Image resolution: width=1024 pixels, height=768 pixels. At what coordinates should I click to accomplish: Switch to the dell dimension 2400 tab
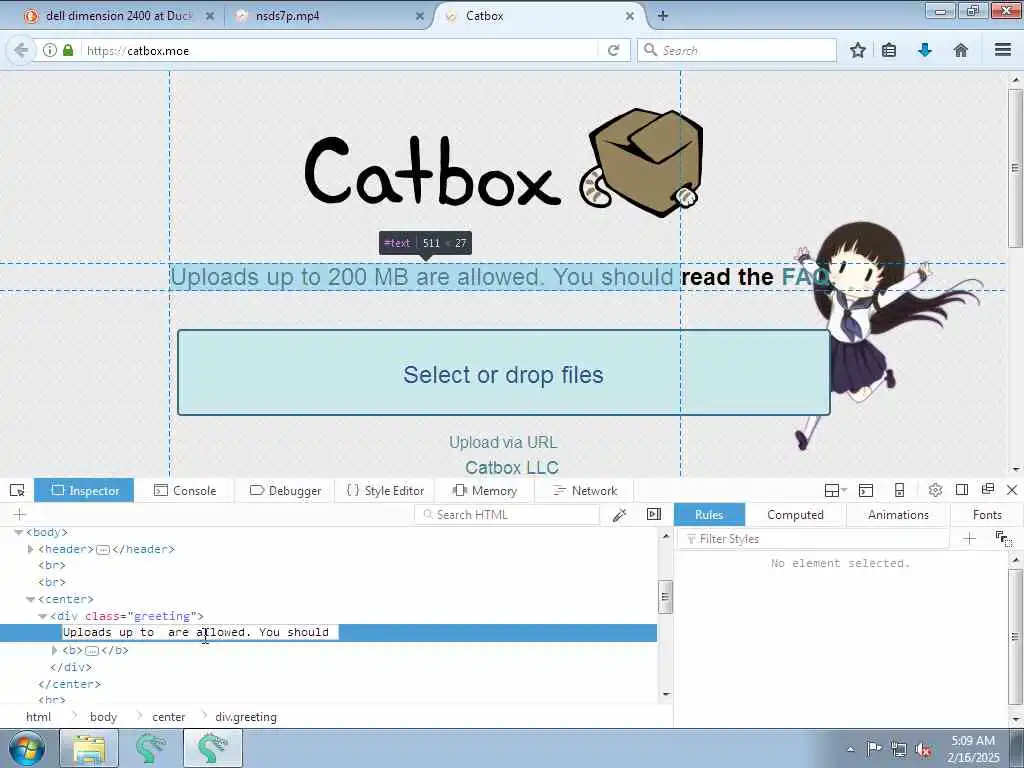[119, 16]
